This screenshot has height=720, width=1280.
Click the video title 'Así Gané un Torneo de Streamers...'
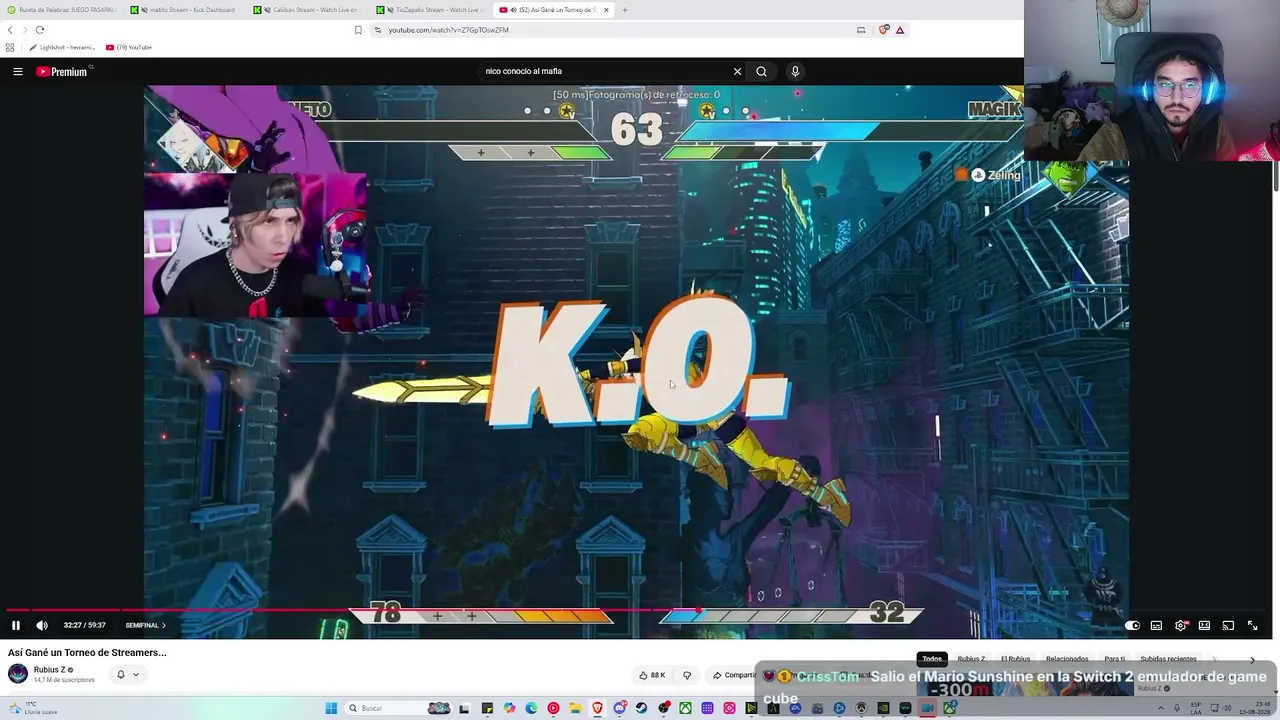(x=88, y=653)
